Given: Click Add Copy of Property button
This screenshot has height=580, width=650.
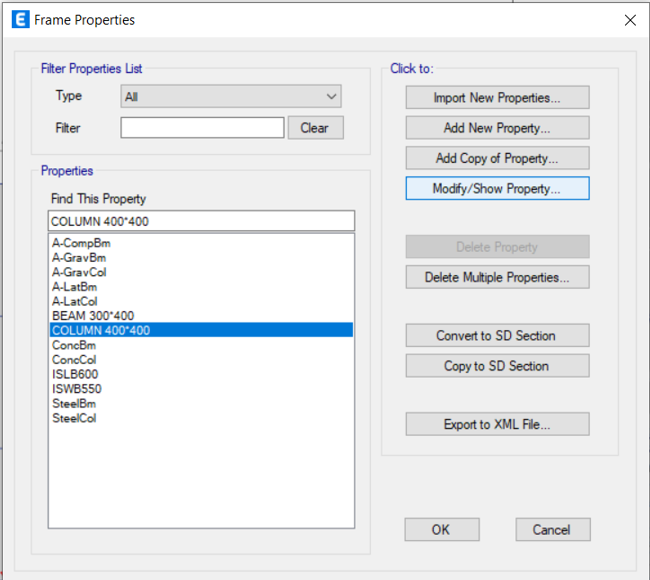Looking at the screenshot, I should [497, 158].
